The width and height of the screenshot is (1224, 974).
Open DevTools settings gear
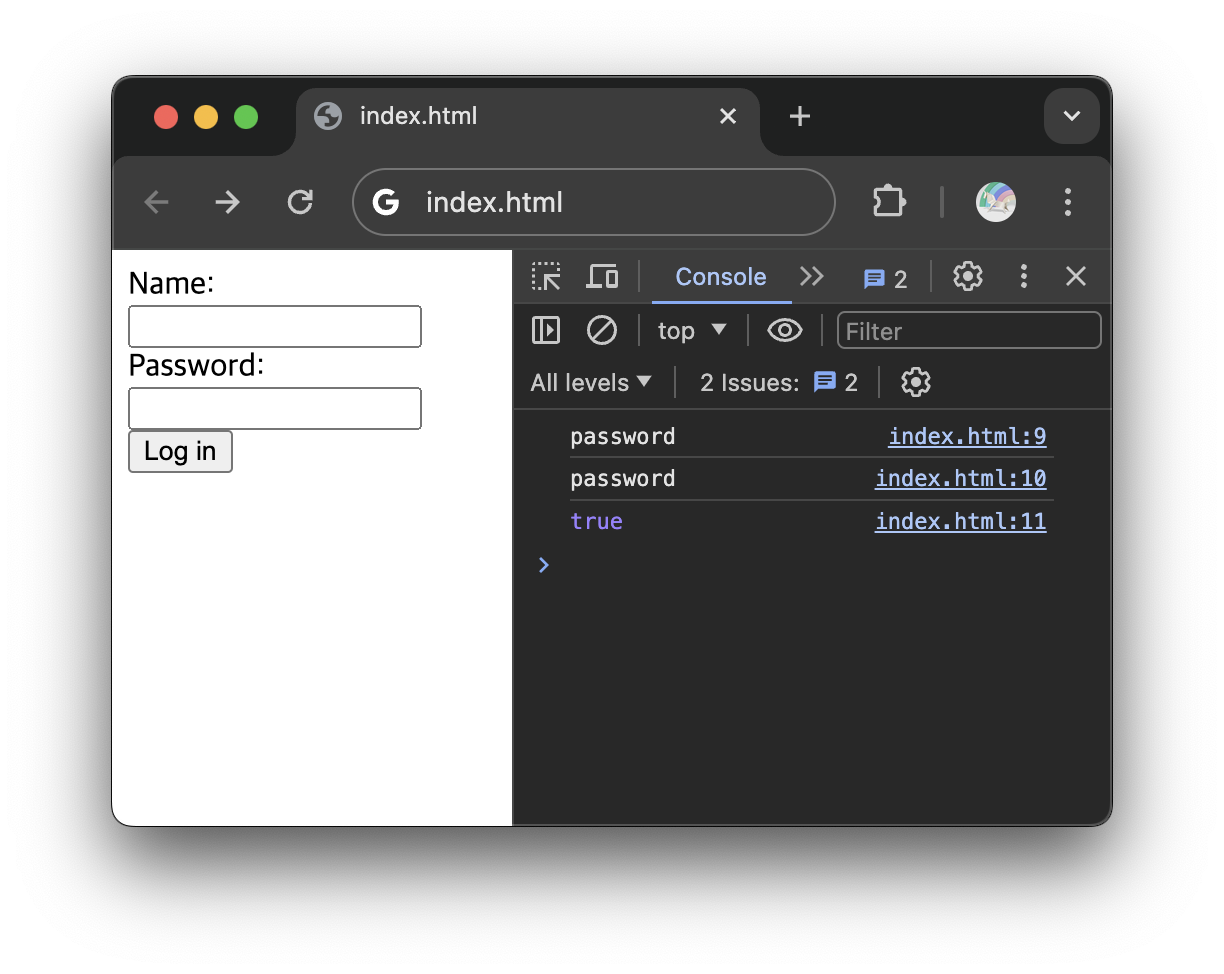(968, 277)
